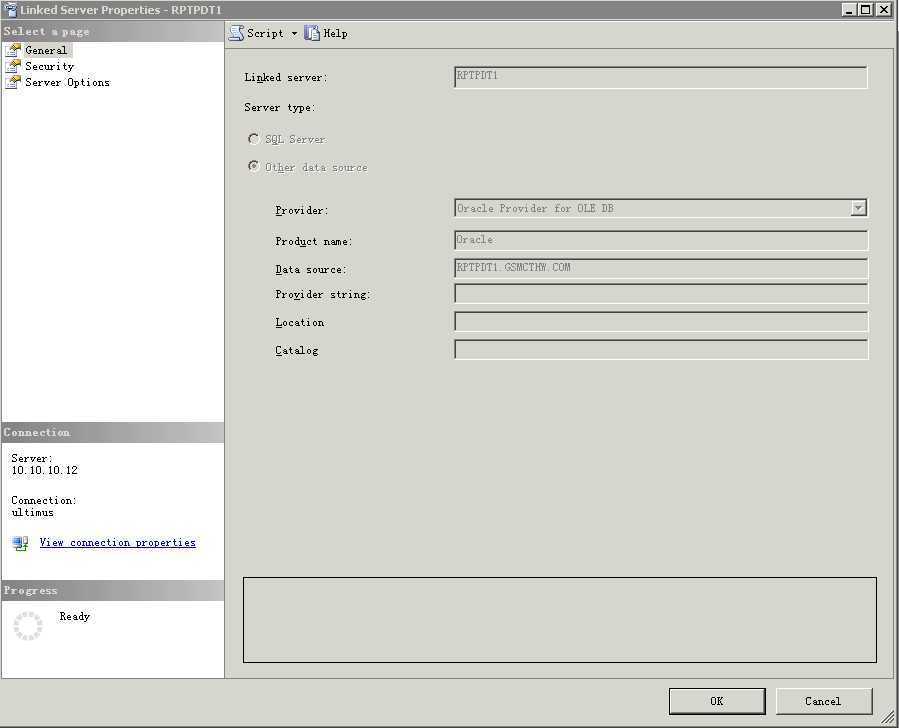Viewport: 899px width, 728px height.
Task: Click the progress spinner icon
Action: 28,625
